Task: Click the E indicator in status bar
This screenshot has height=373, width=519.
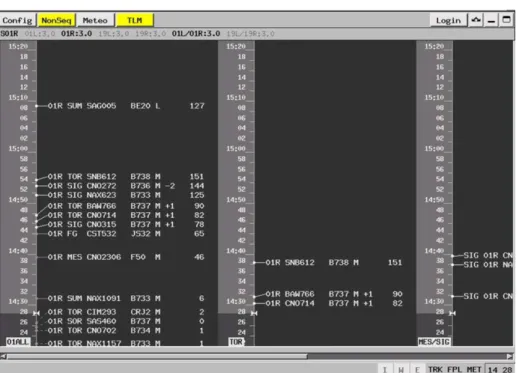Action: tap(417, 369)
